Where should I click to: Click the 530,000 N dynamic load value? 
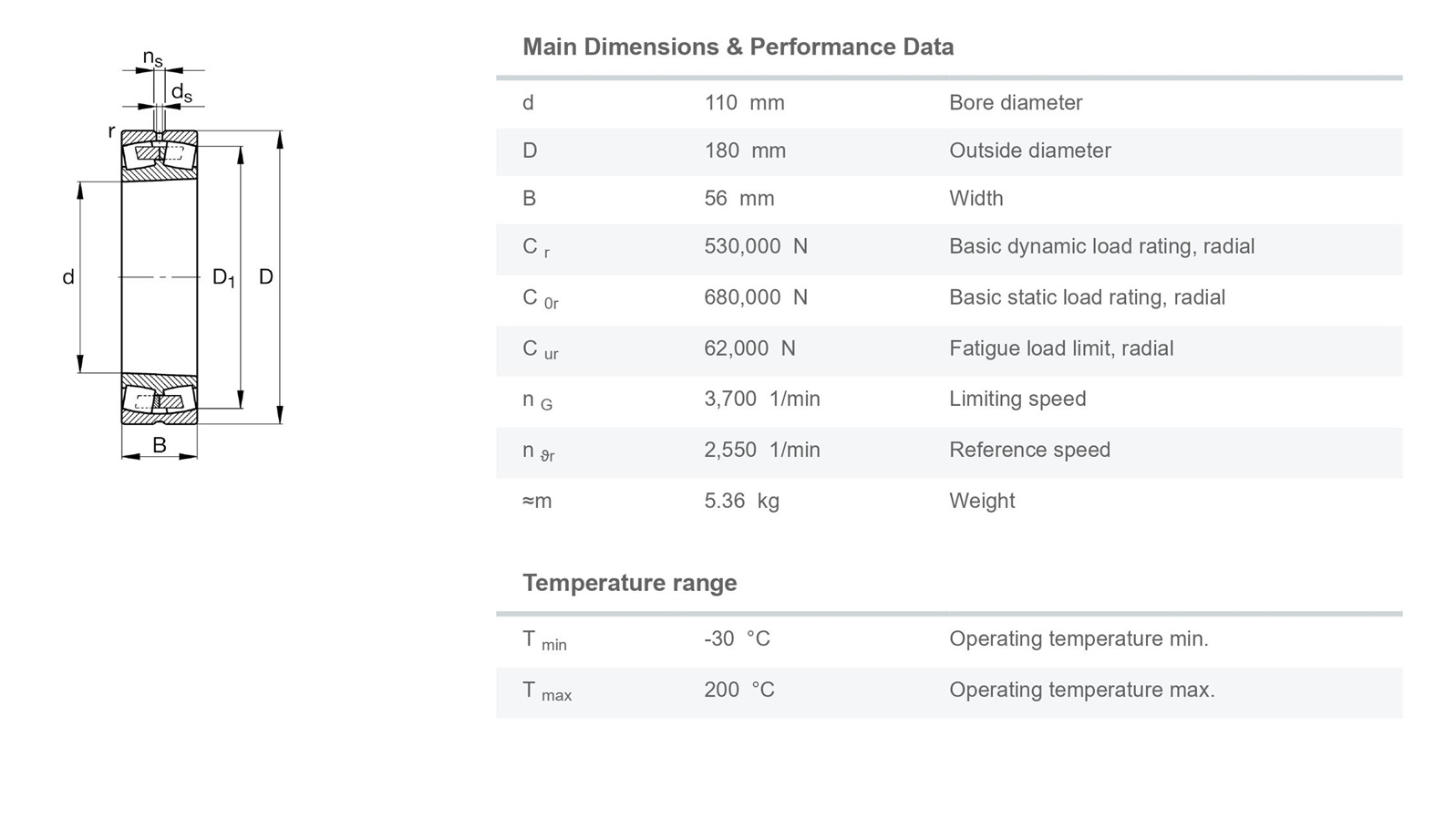755,246
